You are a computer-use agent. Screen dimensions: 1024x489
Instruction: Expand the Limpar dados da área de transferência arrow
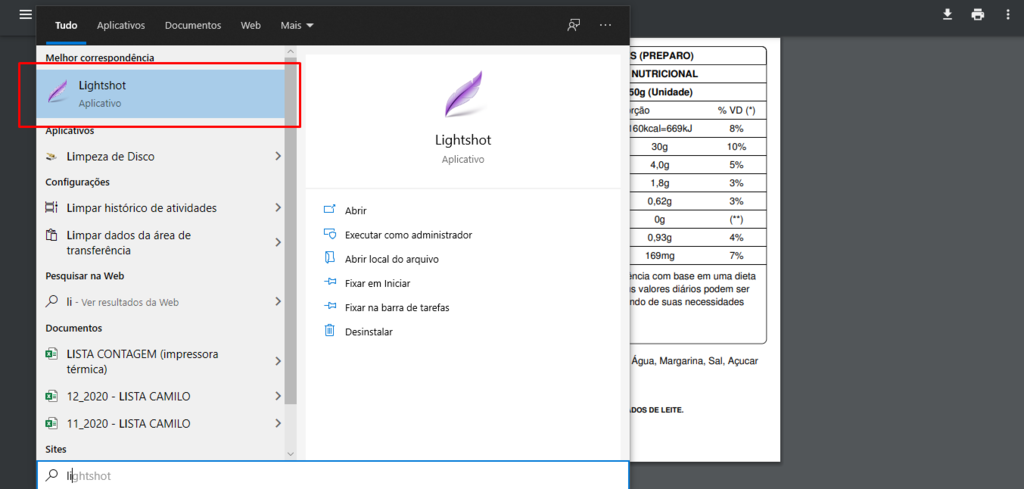coord(278,242)
